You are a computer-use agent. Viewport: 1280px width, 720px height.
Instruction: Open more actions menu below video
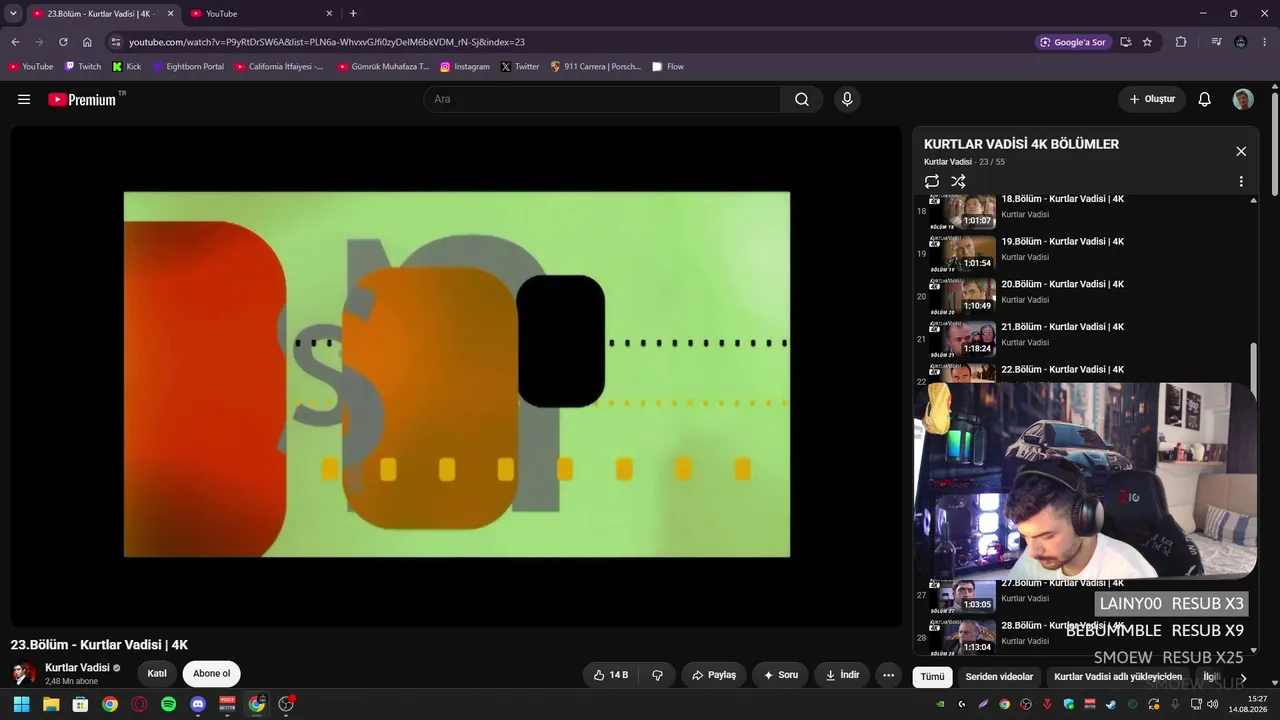tap(888, 675)
